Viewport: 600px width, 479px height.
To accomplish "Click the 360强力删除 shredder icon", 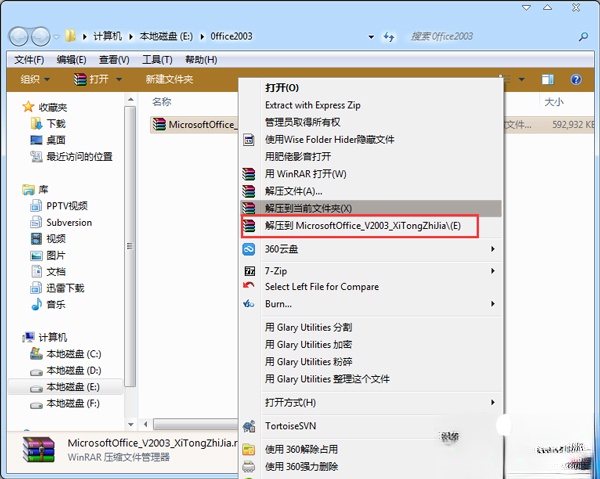I will [249, 466].
